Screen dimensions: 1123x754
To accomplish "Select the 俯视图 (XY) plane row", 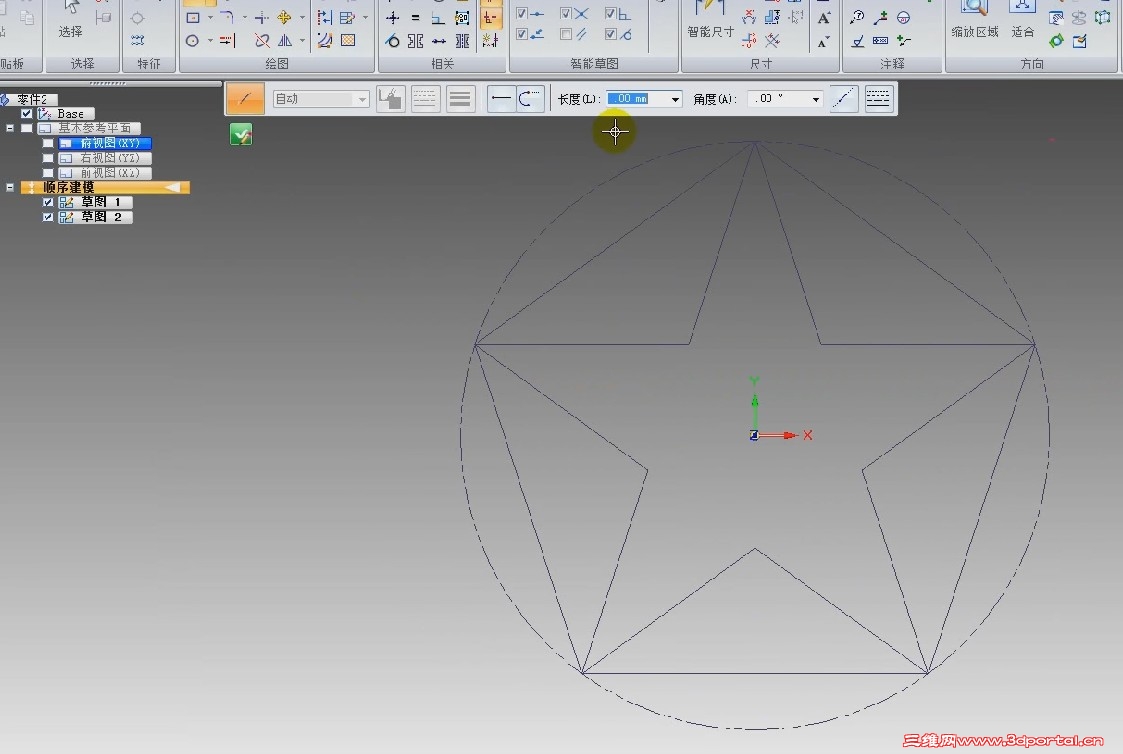I will pyautogui.click(x=105, y=143).
